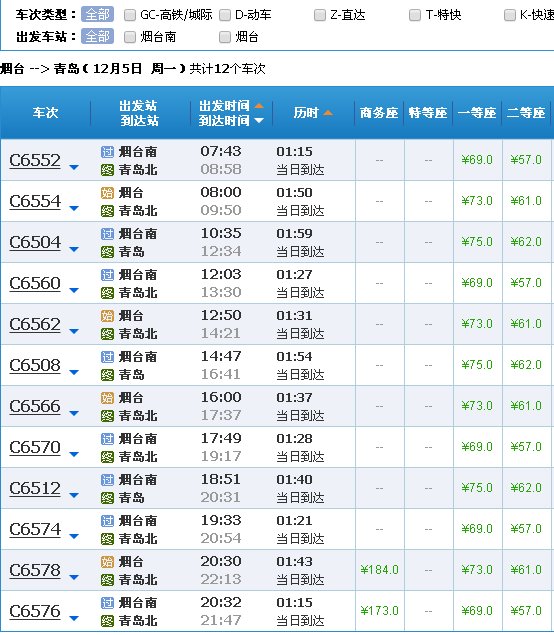Click the 过 pass-through icon beside C6552 烟台南
Viewport: 554px width, 635px height.
[x=107, y=152]
